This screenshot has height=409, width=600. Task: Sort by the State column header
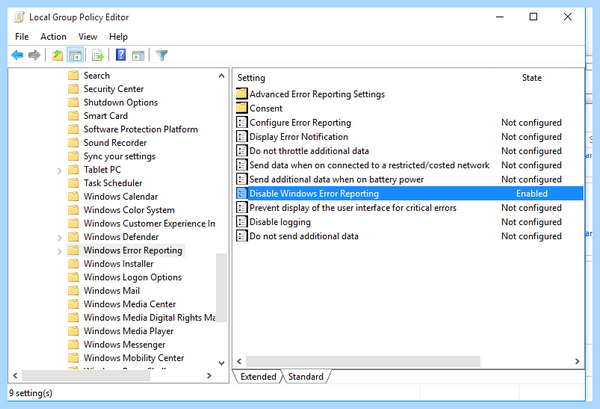tap(532, 78)
